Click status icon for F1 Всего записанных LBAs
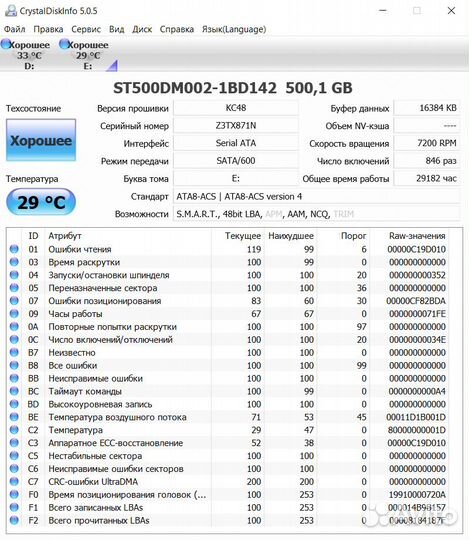Screen dimensions: 469x540 pos(14,507)
